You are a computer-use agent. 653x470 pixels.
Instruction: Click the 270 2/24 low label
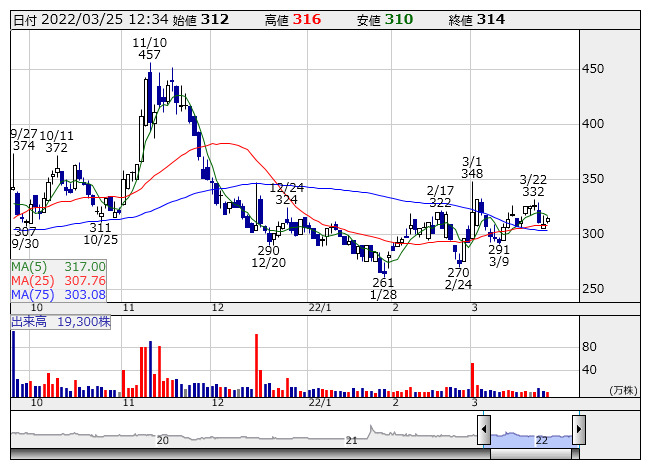point(458,279)
